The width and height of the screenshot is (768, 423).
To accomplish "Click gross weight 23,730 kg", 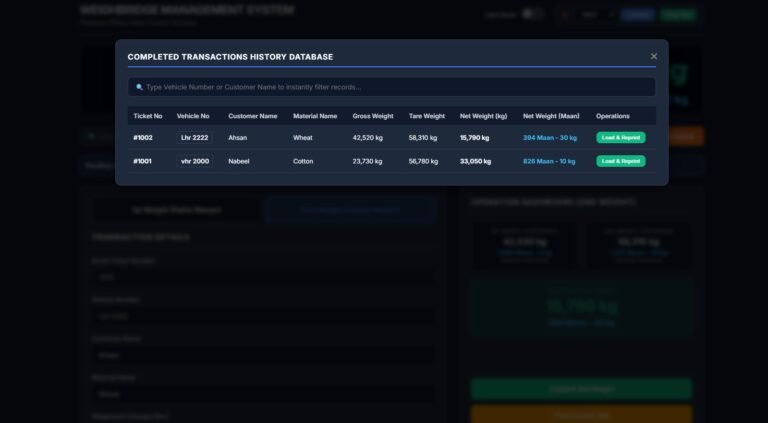I will pos(367,161).
